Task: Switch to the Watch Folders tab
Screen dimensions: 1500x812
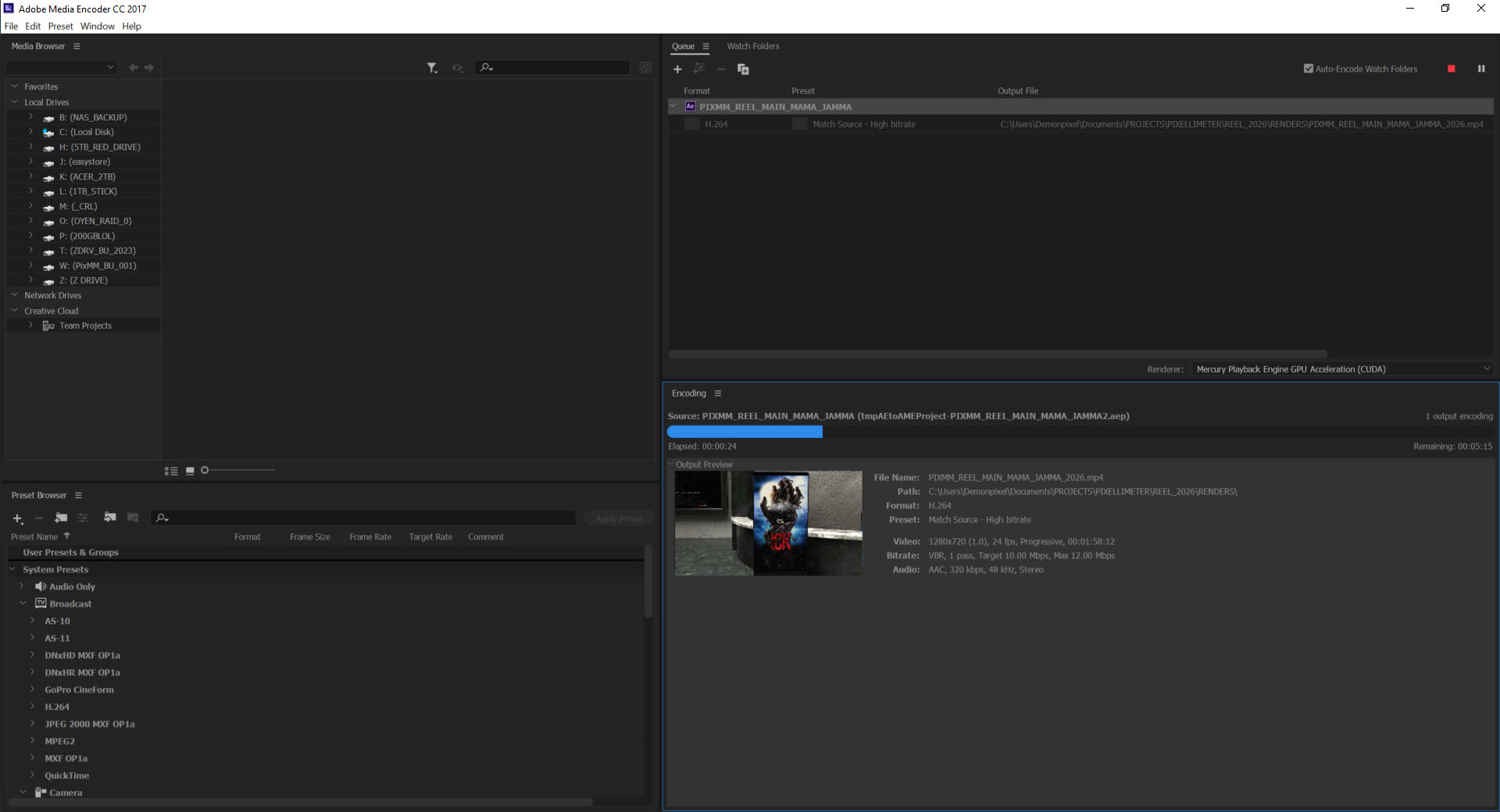Action: coord(752,46)
